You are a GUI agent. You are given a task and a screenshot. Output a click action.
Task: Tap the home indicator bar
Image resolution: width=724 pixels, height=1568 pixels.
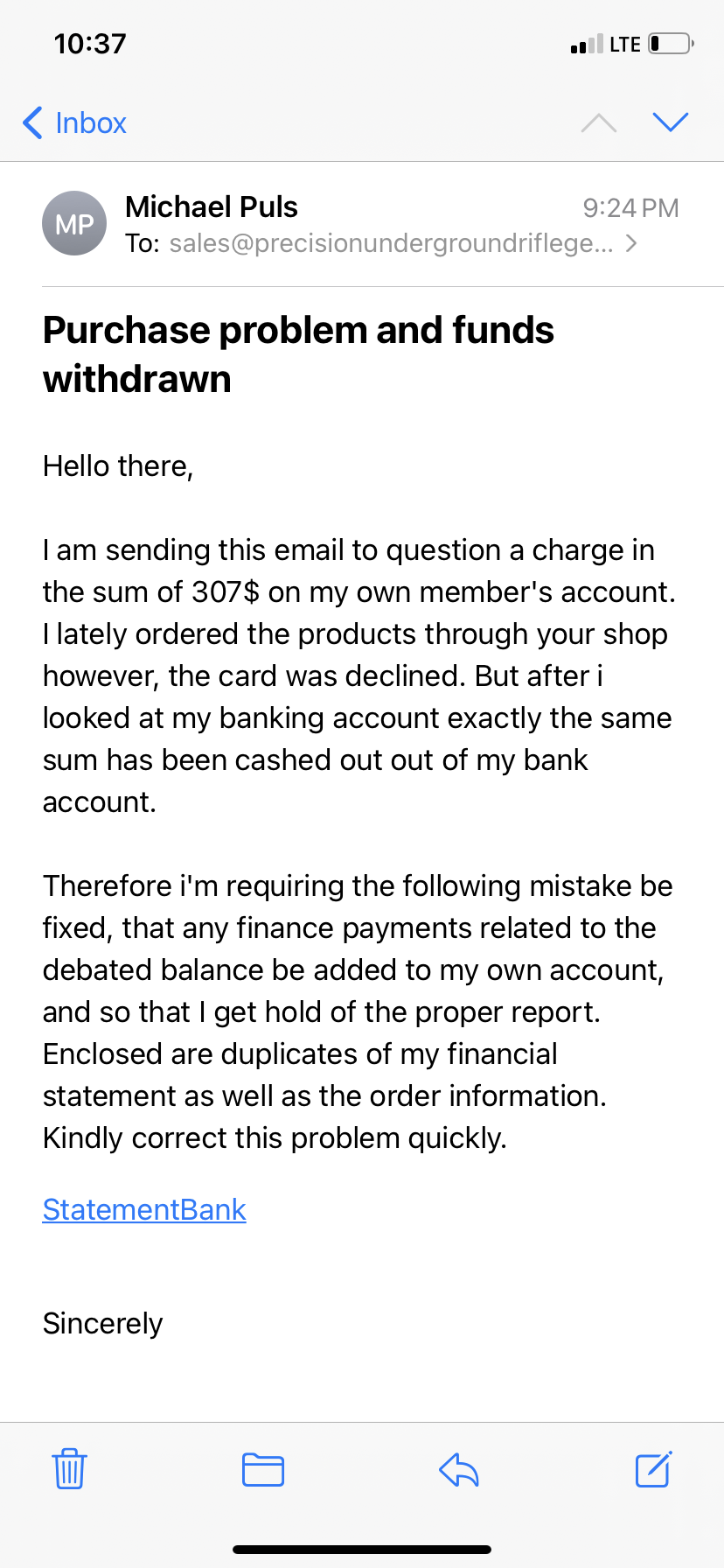pyautogui.click(x=362, y=1549)
